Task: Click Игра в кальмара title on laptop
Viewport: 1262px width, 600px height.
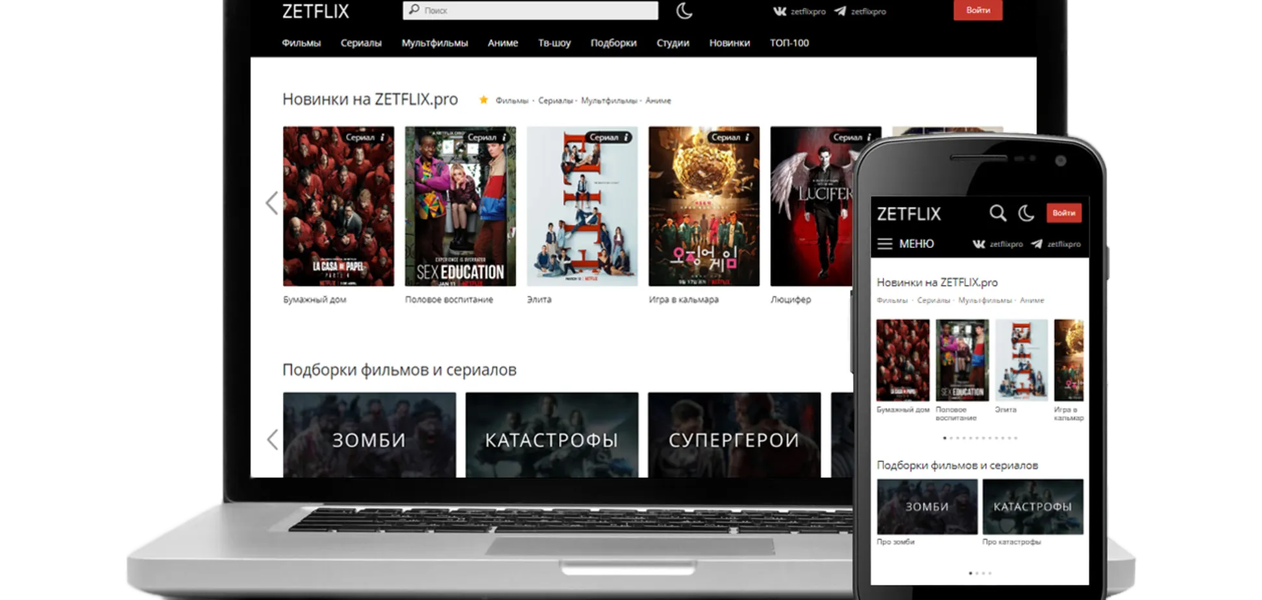Action: [684, 300]
